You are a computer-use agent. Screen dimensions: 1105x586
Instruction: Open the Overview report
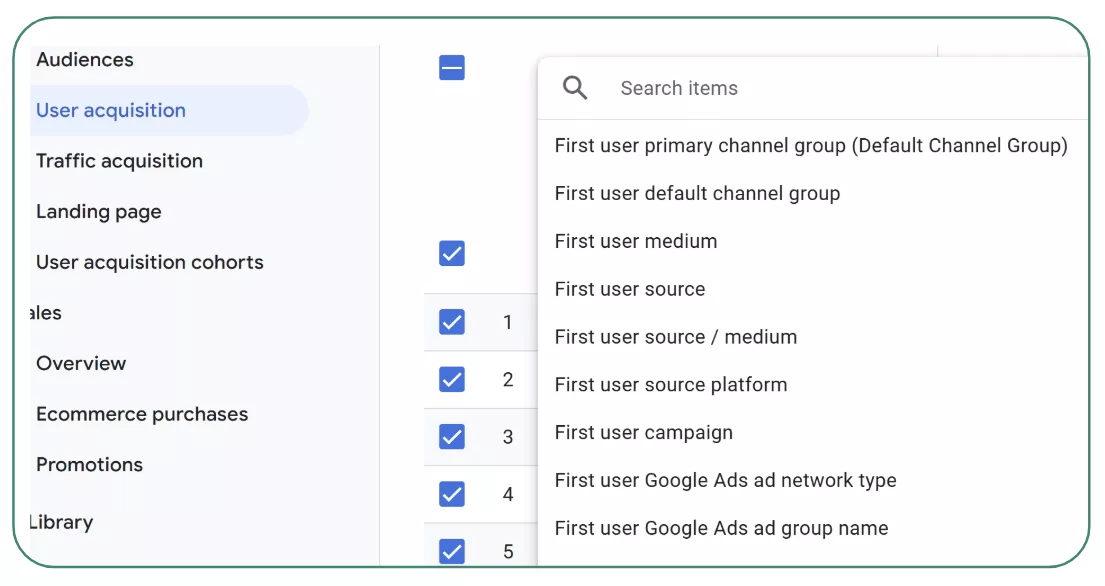pos(81,364)
